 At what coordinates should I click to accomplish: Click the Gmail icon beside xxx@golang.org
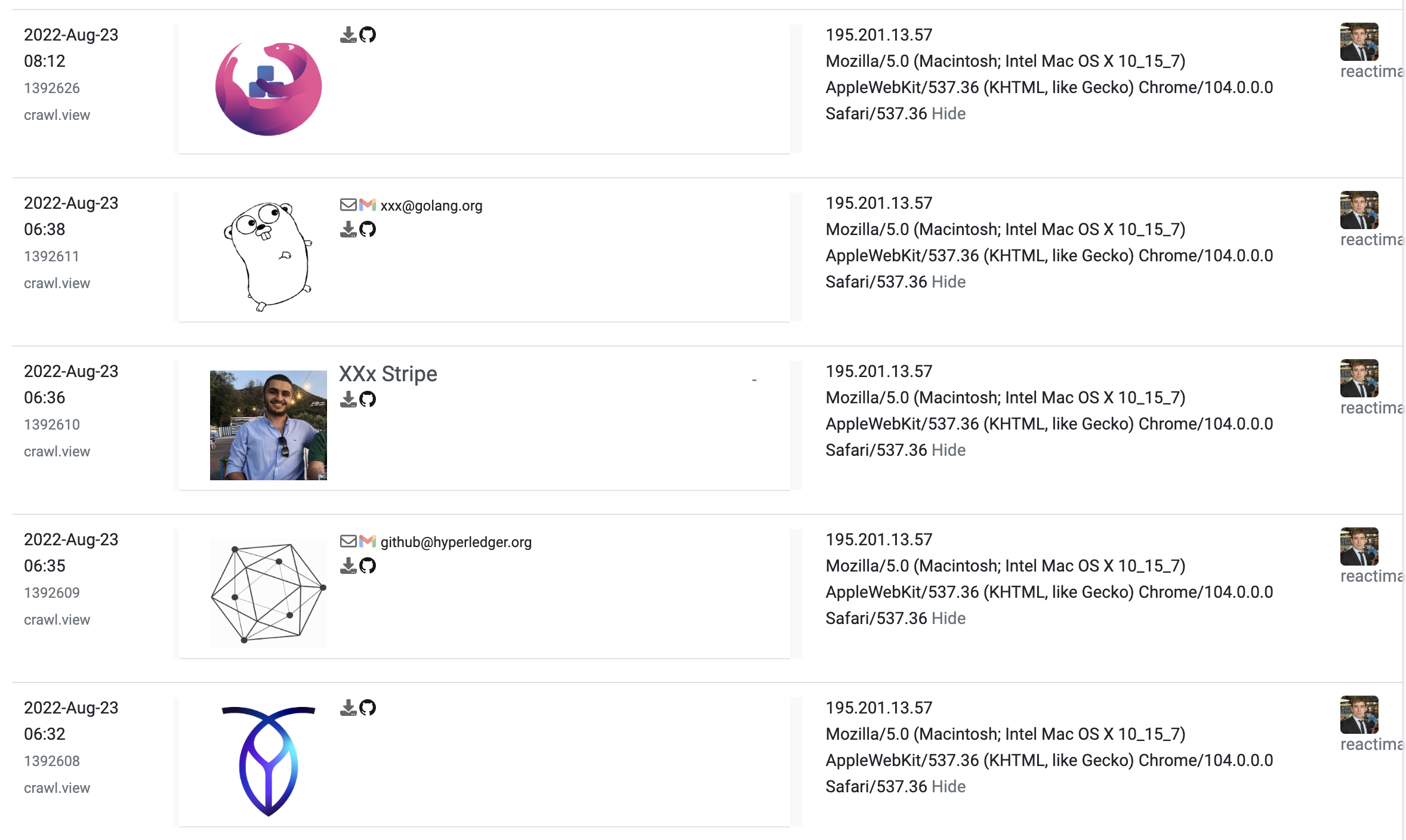[368, 205]
